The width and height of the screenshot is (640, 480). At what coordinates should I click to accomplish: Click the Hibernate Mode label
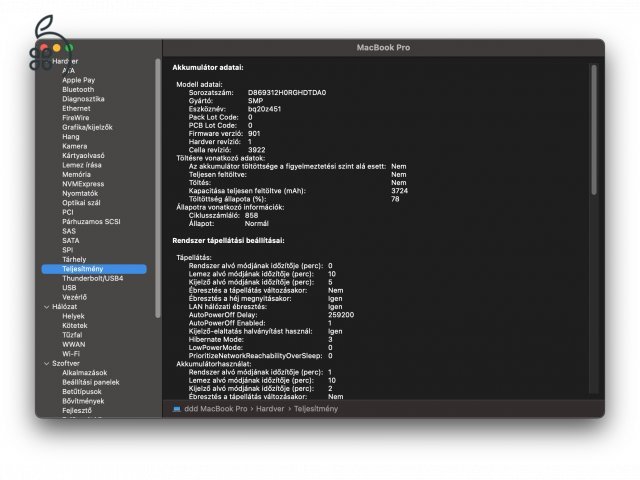[x=216, y=339]
